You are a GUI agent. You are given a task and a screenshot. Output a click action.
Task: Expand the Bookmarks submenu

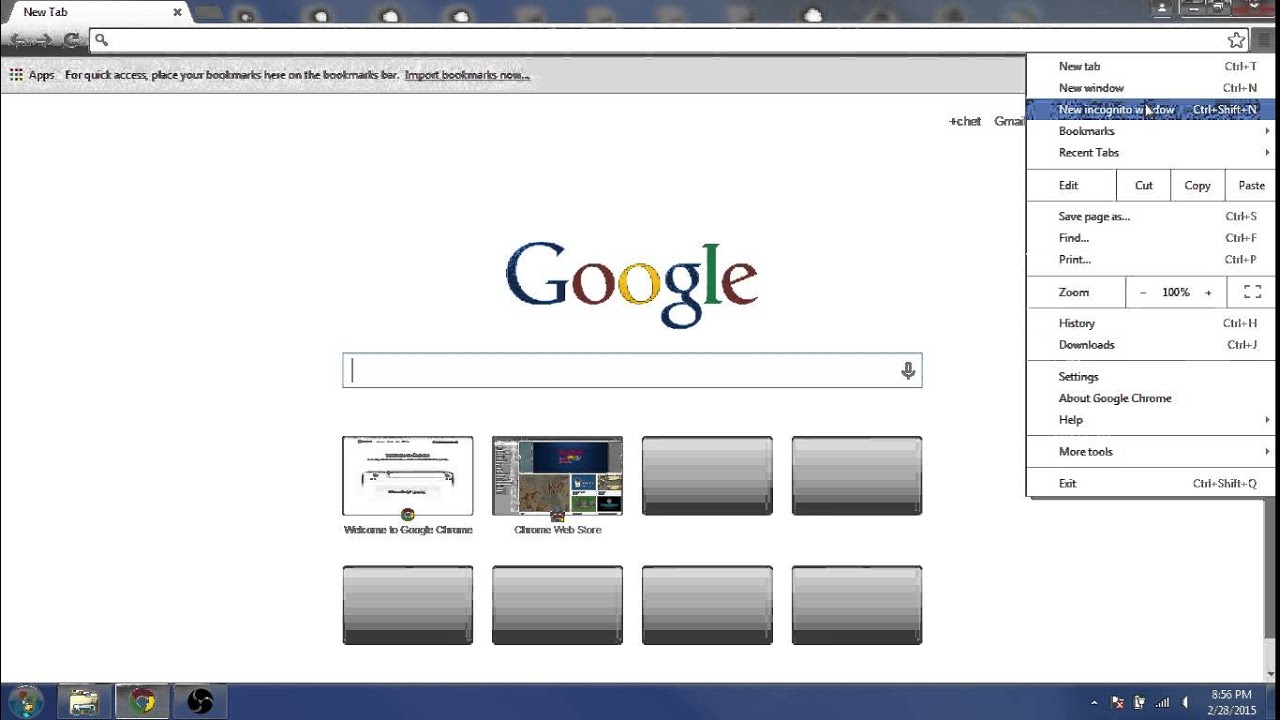click(1152, 131)
